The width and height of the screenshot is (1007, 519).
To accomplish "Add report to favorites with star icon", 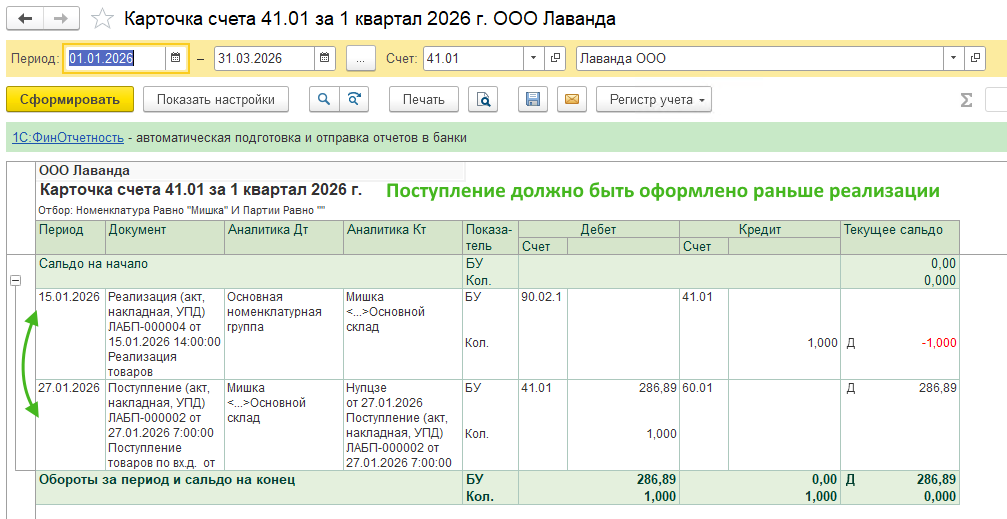I will 101,19.
